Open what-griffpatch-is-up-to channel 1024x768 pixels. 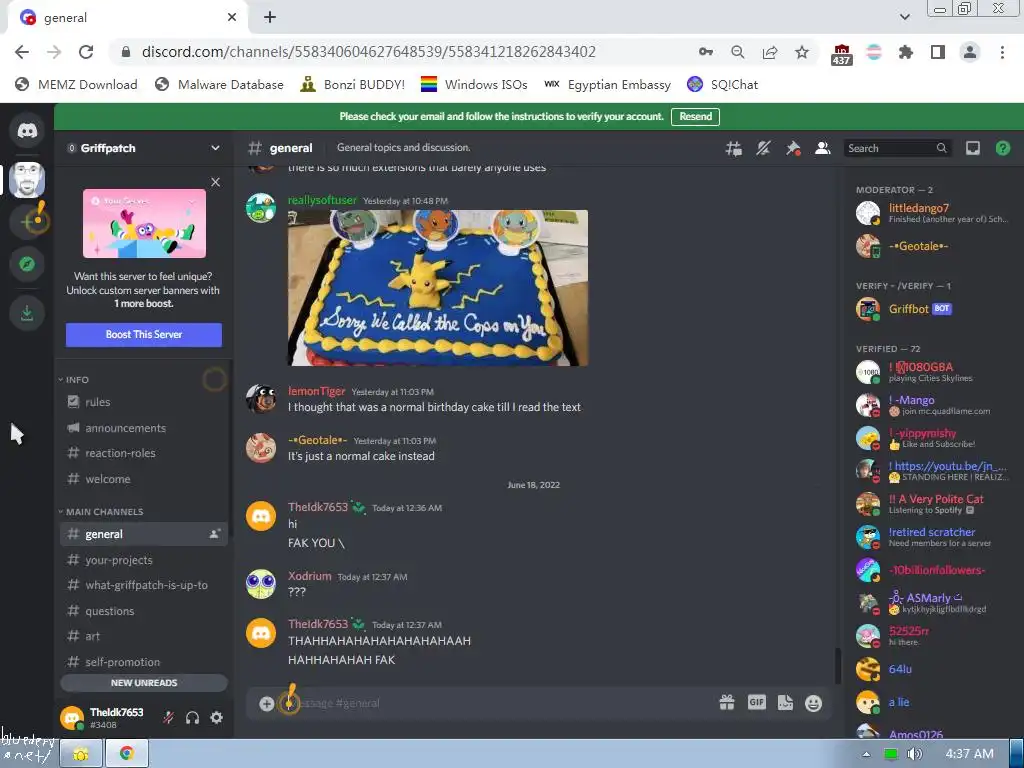144,585
